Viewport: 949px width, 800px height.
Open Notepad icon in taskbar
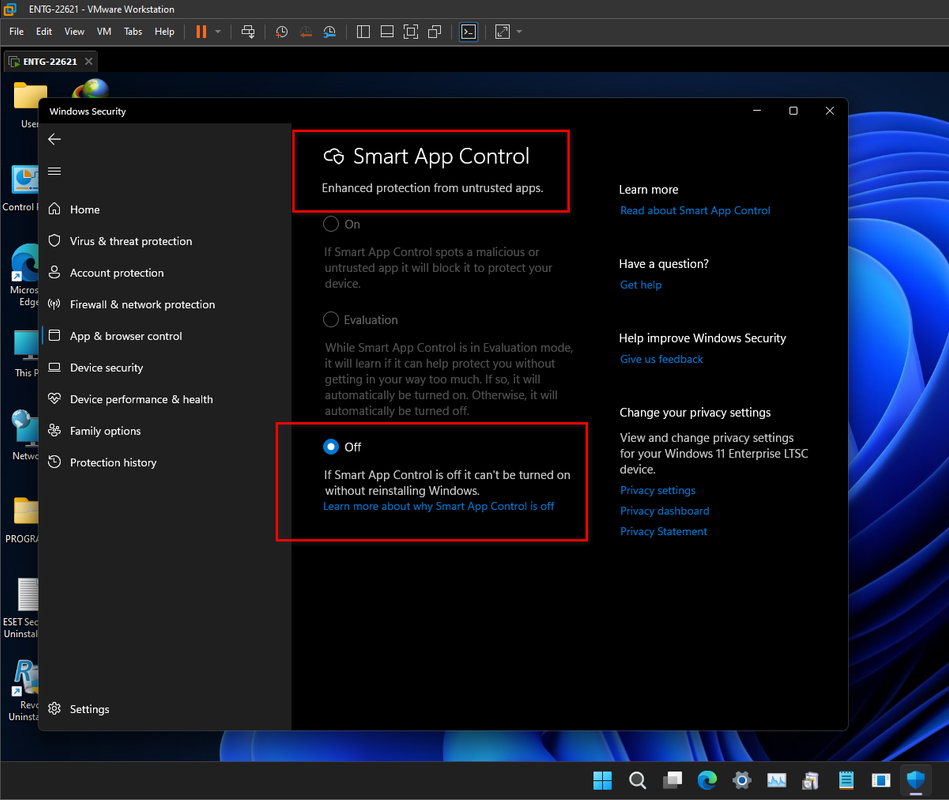click(x=846, y=781)
